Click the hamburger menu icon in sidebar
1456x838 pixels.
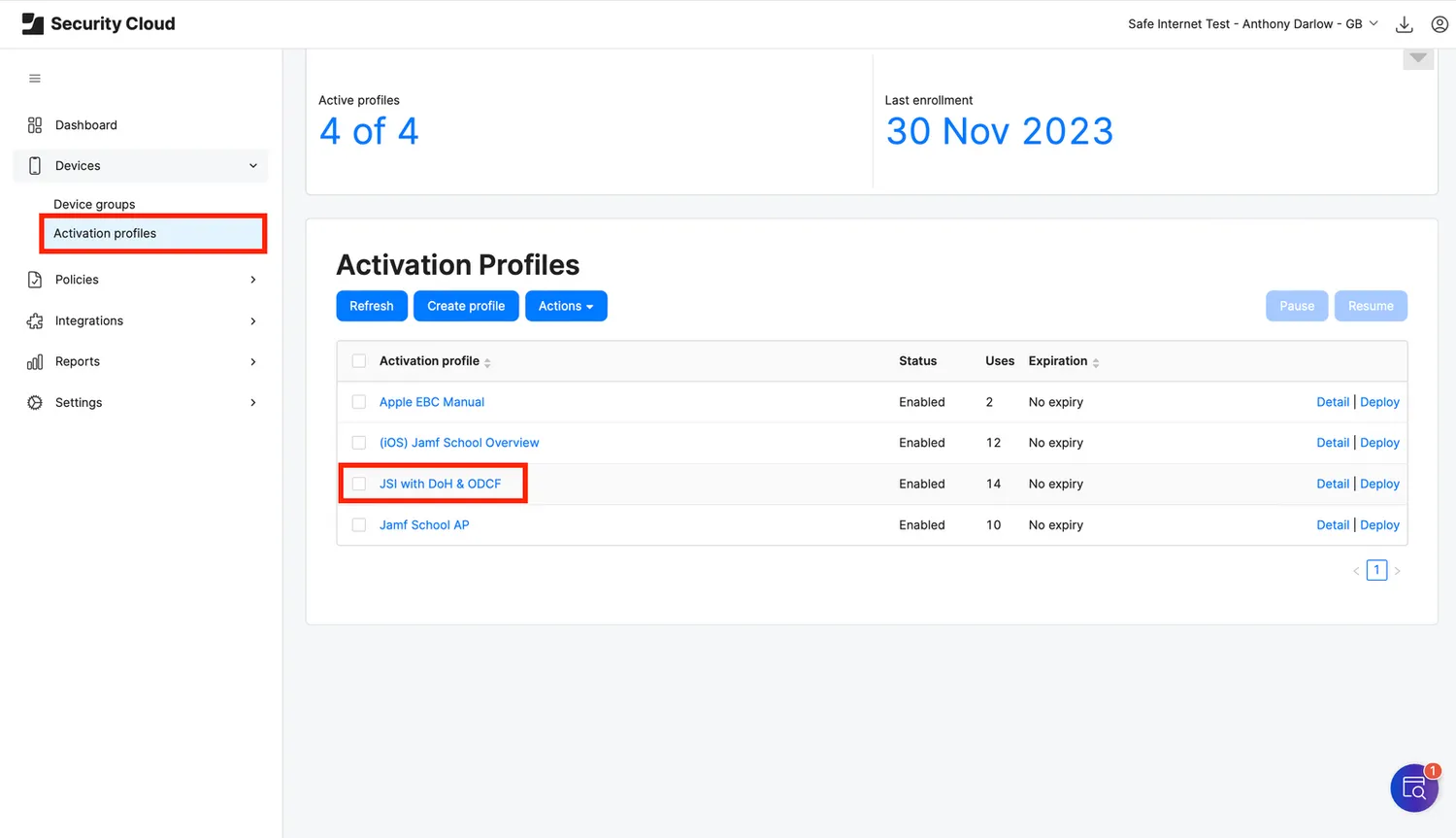35,79
